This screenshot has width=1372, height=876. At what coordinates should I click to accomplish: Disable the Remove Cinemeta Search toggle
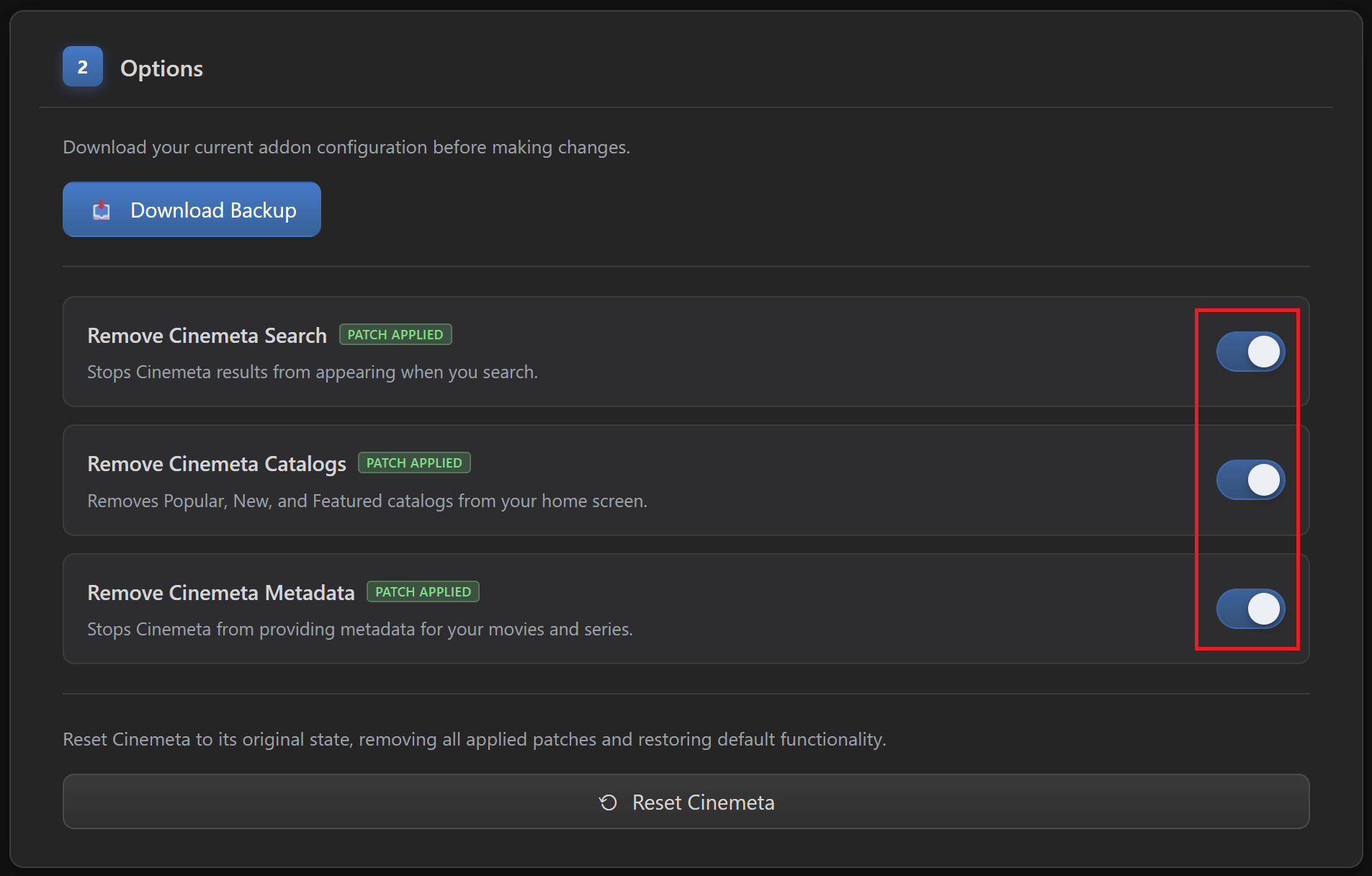tap(1250, 352)
